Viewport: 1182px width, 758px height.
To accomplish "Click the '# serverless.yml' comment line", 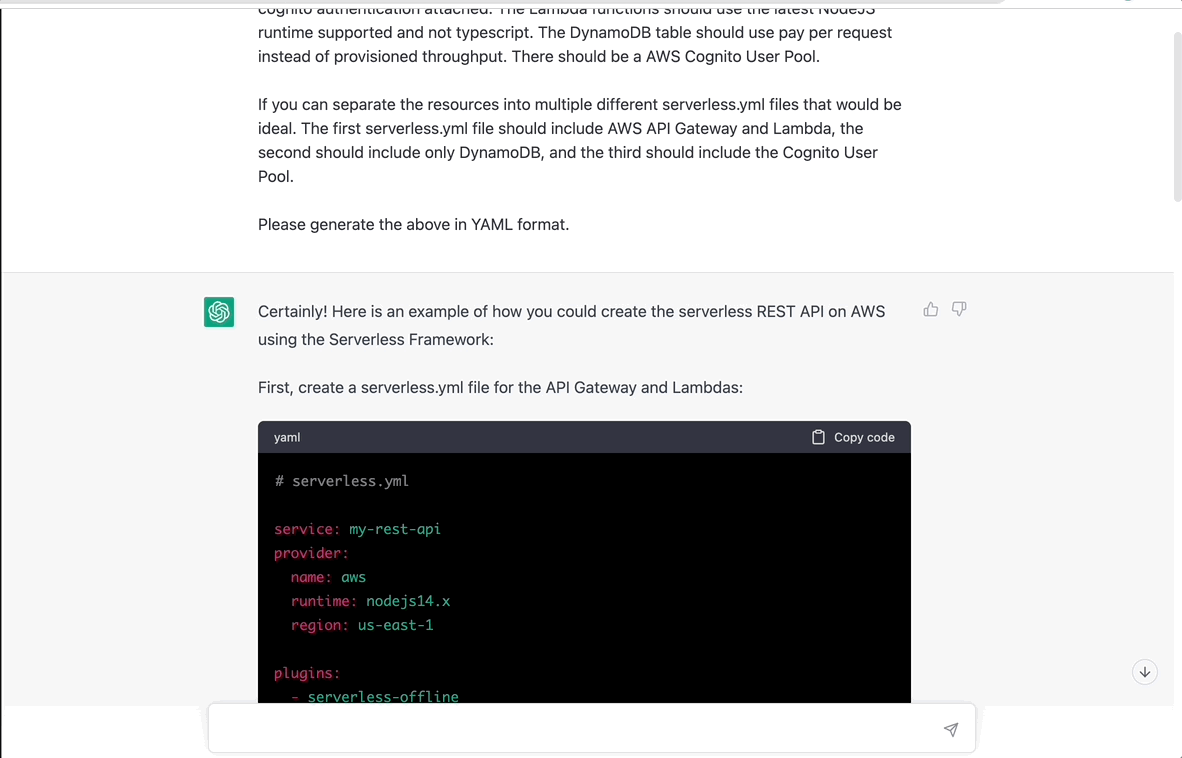I will tap(341, 481).
